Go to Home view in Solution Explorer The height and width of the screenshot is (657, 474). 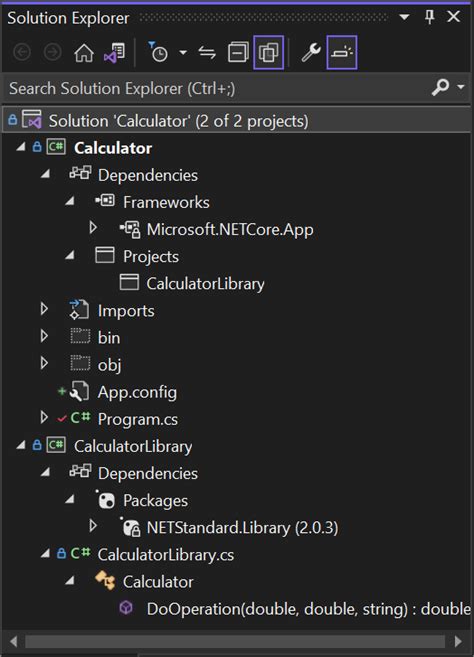84,53
